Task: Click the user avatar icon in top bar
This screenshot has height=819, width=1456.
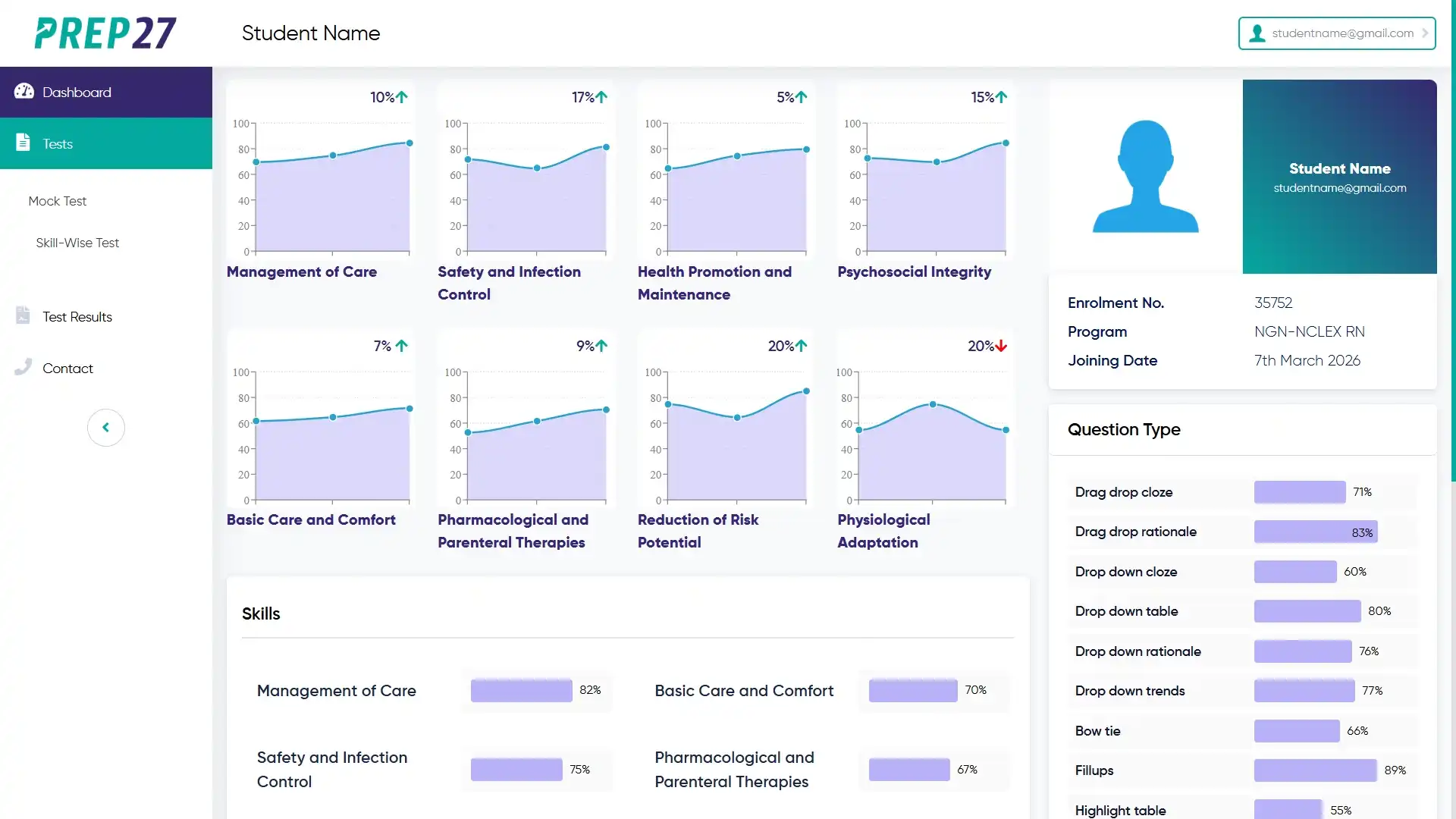Action: [x=1257, y=33]
